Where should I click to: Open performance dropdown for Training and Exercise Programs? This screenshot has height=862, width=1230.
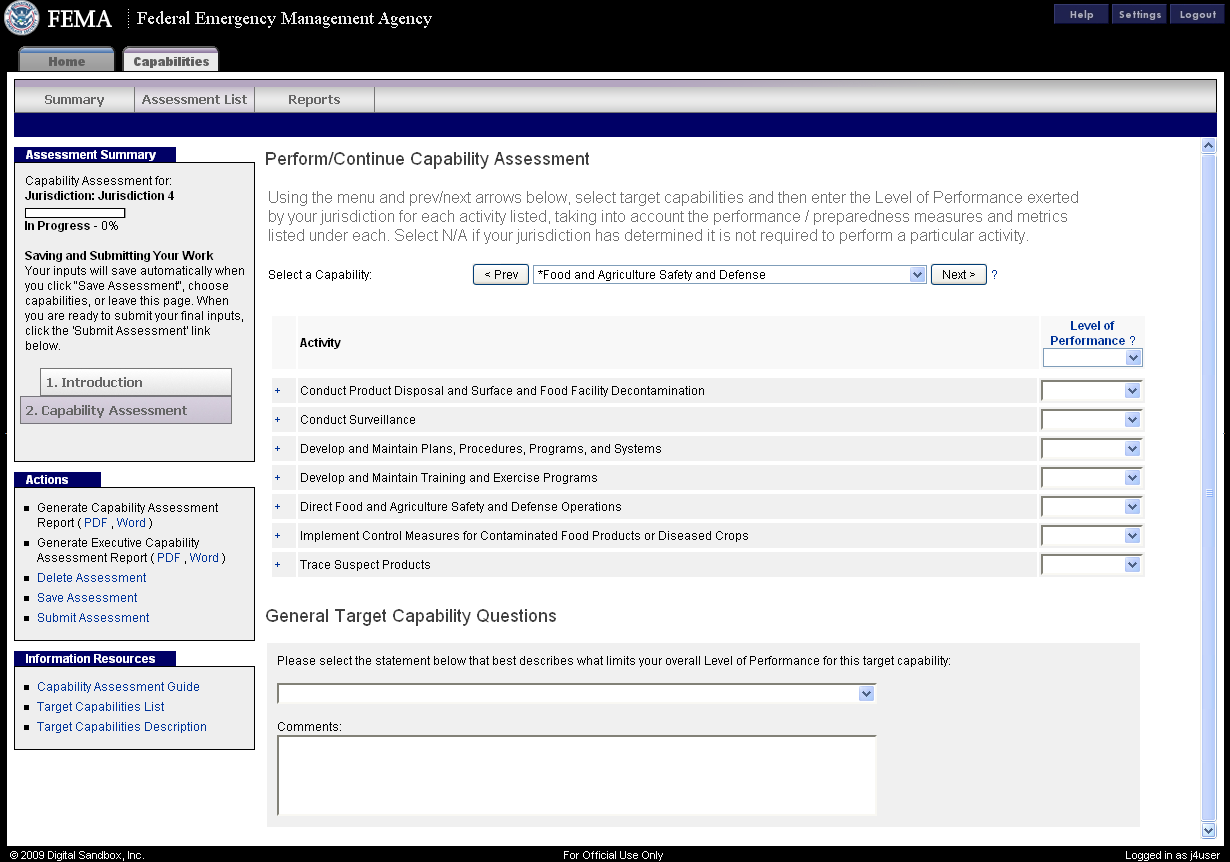point(1091,478)
